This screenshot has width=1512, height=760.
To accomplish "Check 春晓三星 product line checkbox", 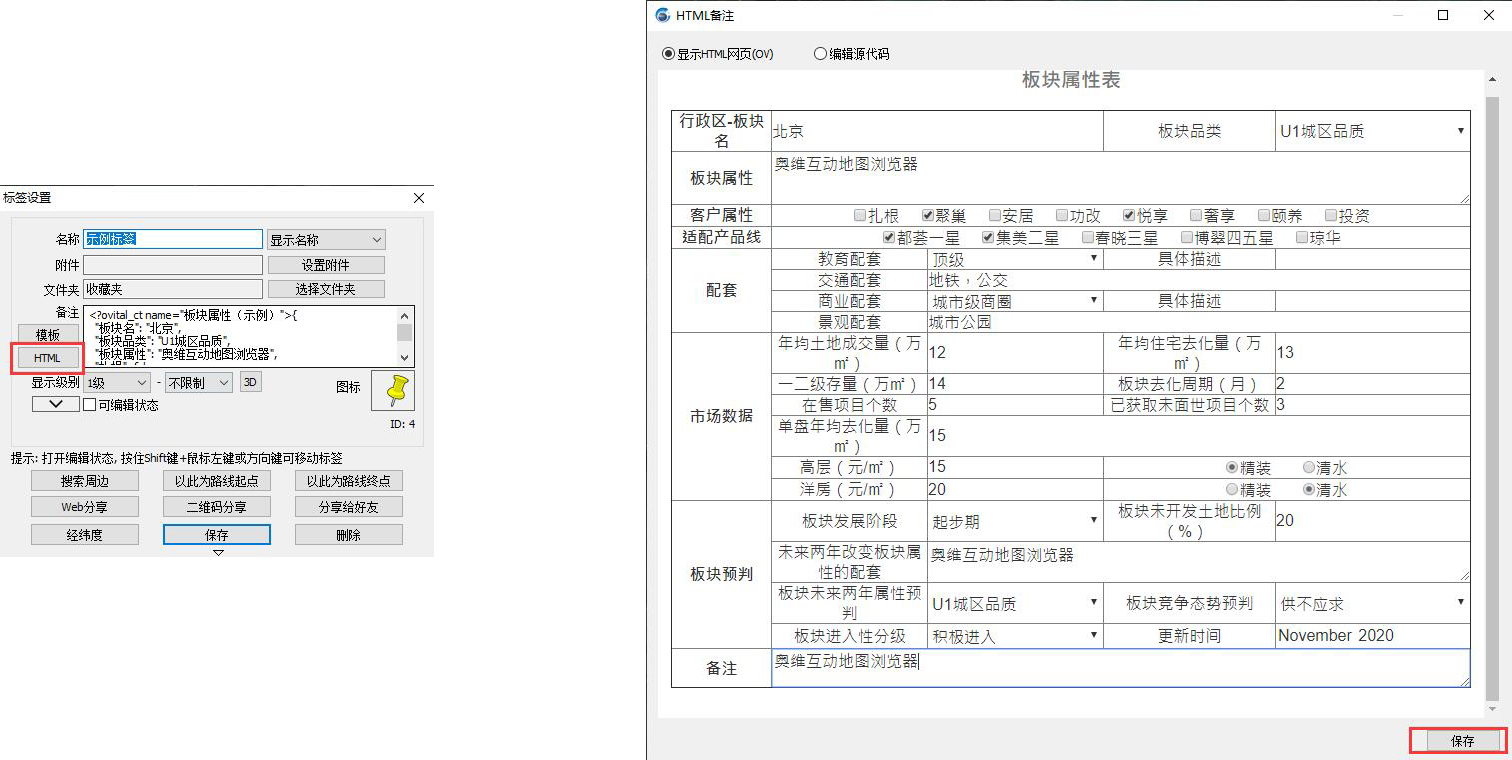I will [x=1088, y=238].
